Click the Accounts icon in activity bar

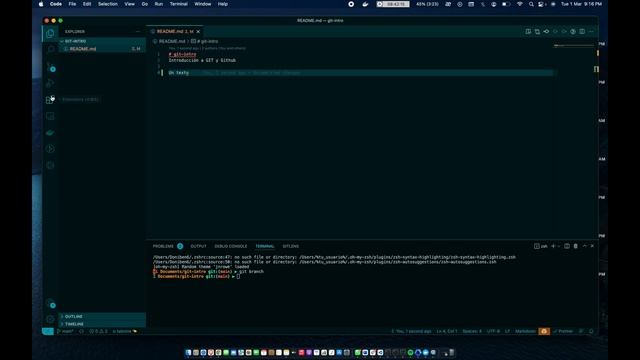click(50, 303)
